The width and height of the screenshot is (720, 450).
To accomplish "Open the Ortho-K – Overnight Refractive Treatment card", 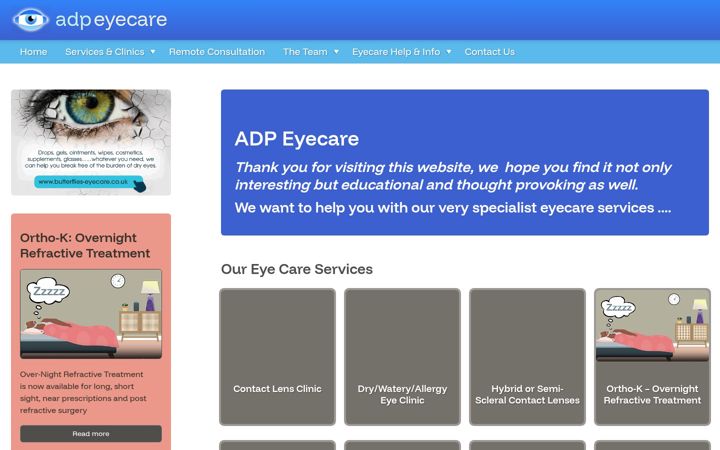I will (x=652, y=357).
